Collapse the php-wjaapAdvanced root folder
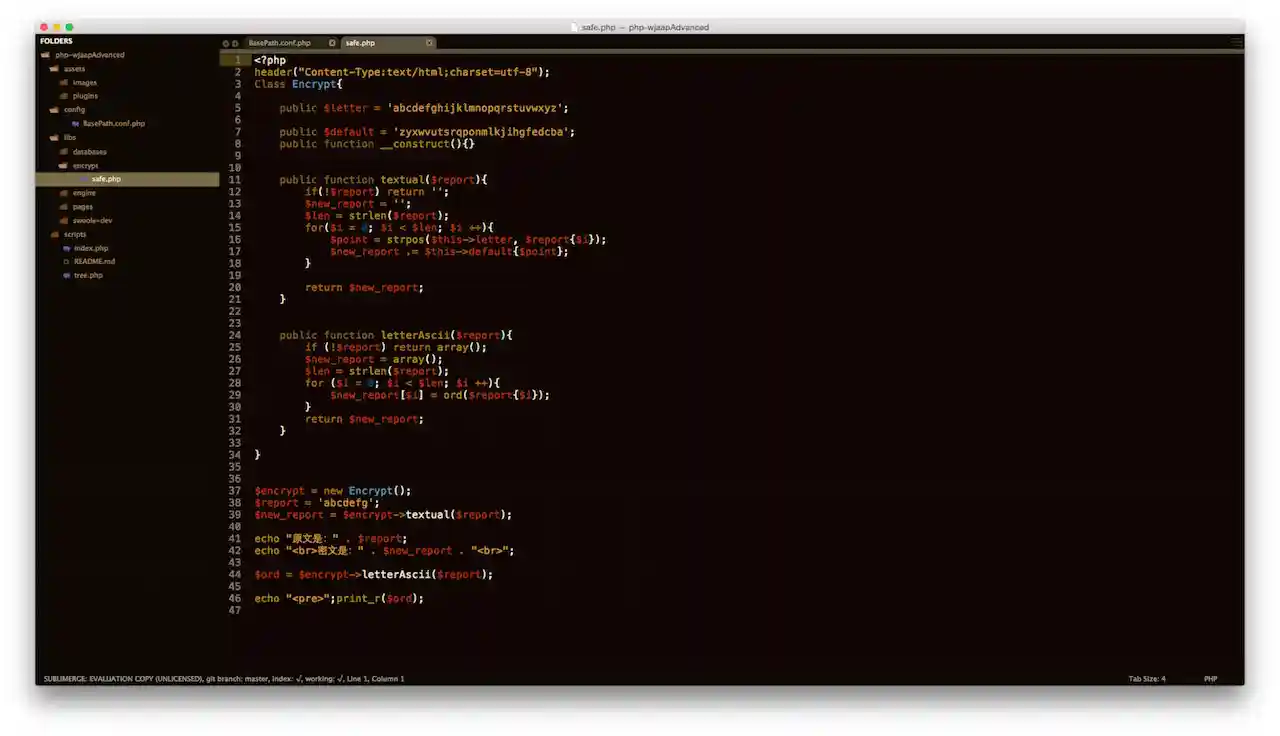The height and width of the screenshot is (736, 1280). pos(46,55)
